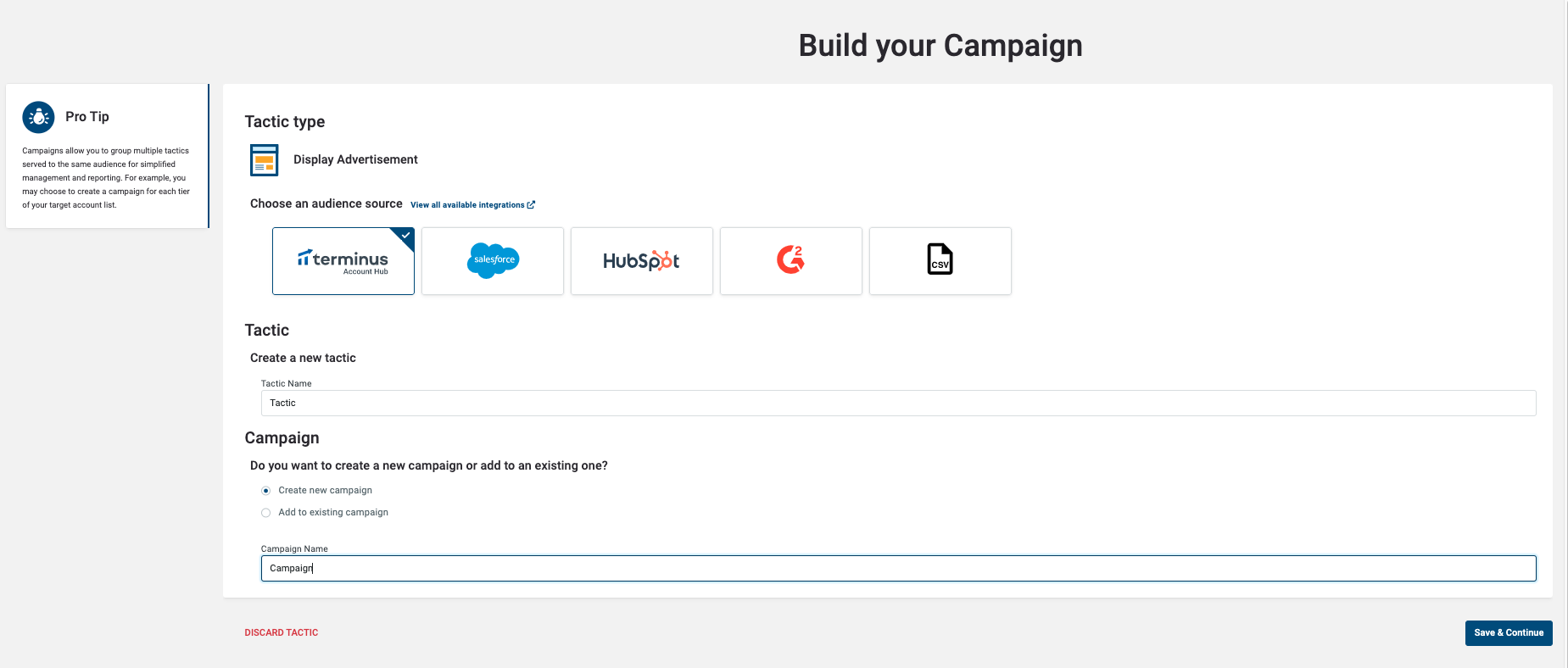The width and height of the screenshot is (1568, 668).
Task: Open View all available integrations link
Action: (468, 205)
